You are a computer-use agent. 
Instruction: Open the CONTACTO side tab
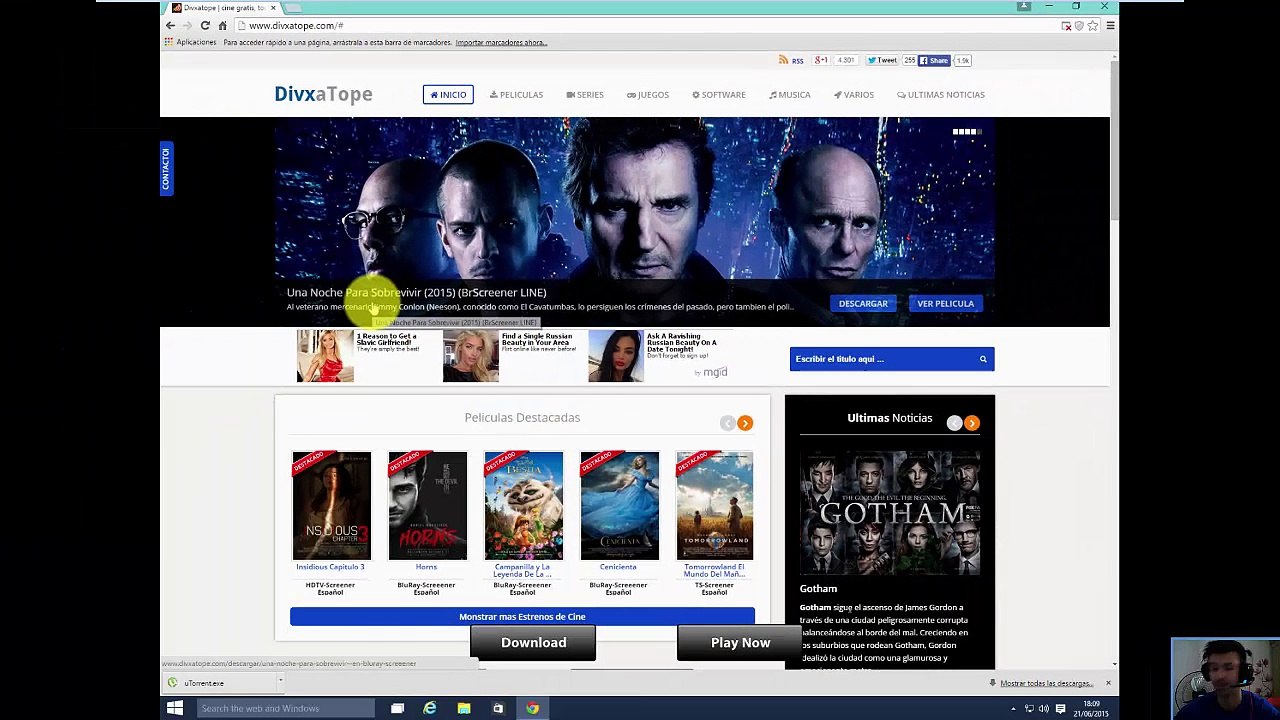coord(166,169)
